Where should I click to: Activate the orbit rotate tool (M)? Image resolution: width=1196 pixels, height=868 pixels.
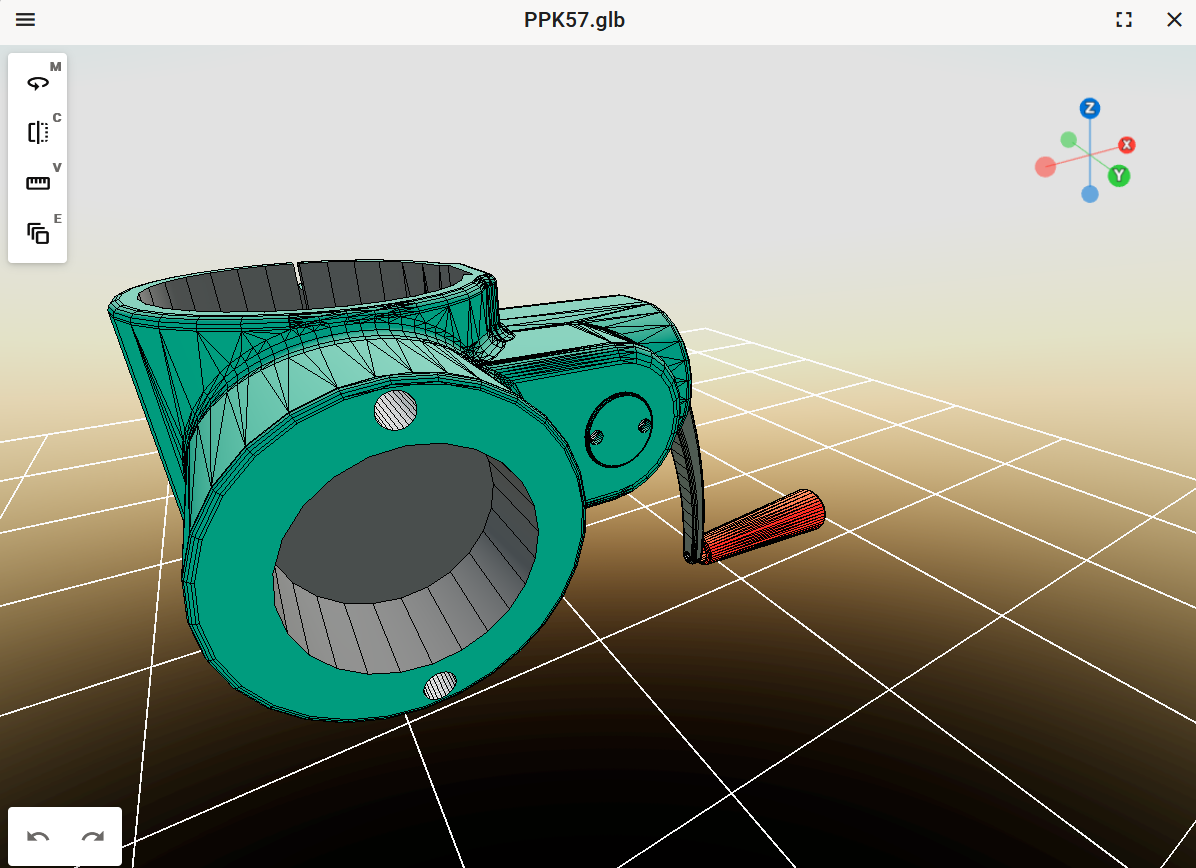[x=37, y=82]
